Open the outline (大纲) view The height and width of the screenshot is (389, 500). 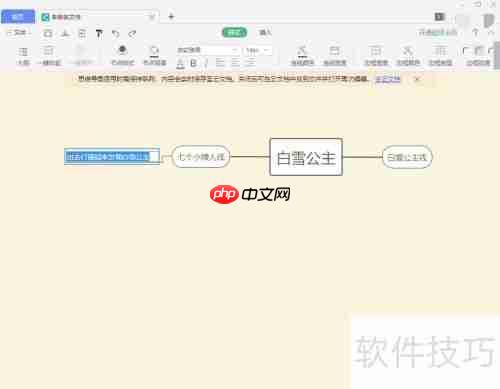pos(23,56)
